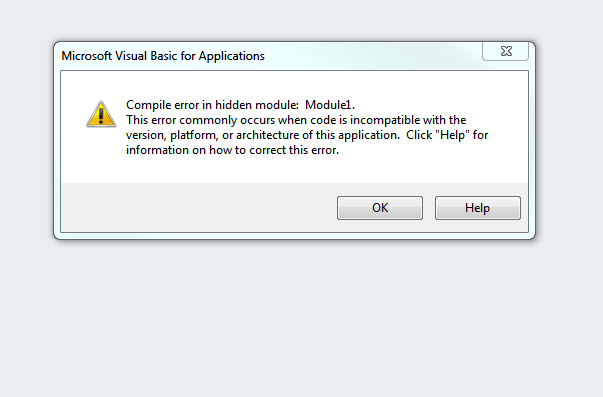Click the 'version, platform, or architecture' line

pos(307,135)
